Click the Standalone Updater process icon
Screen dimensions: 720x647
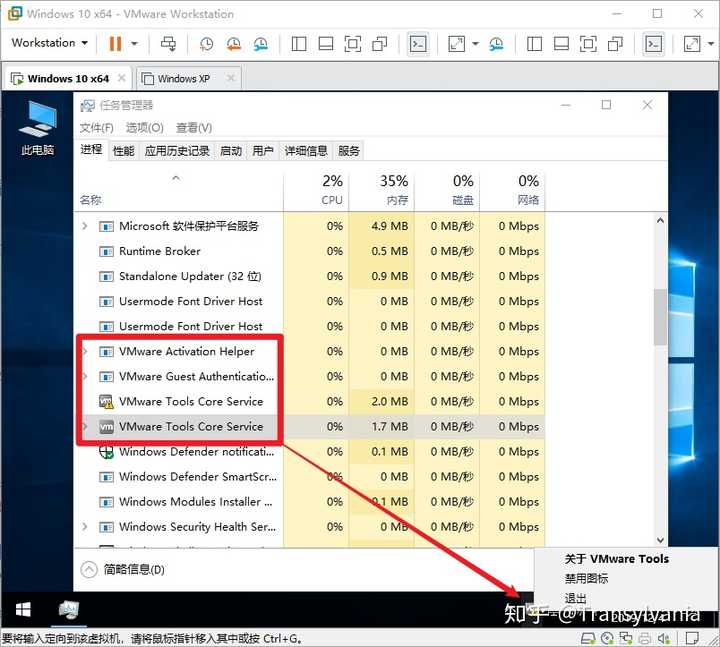click(107, 277)
